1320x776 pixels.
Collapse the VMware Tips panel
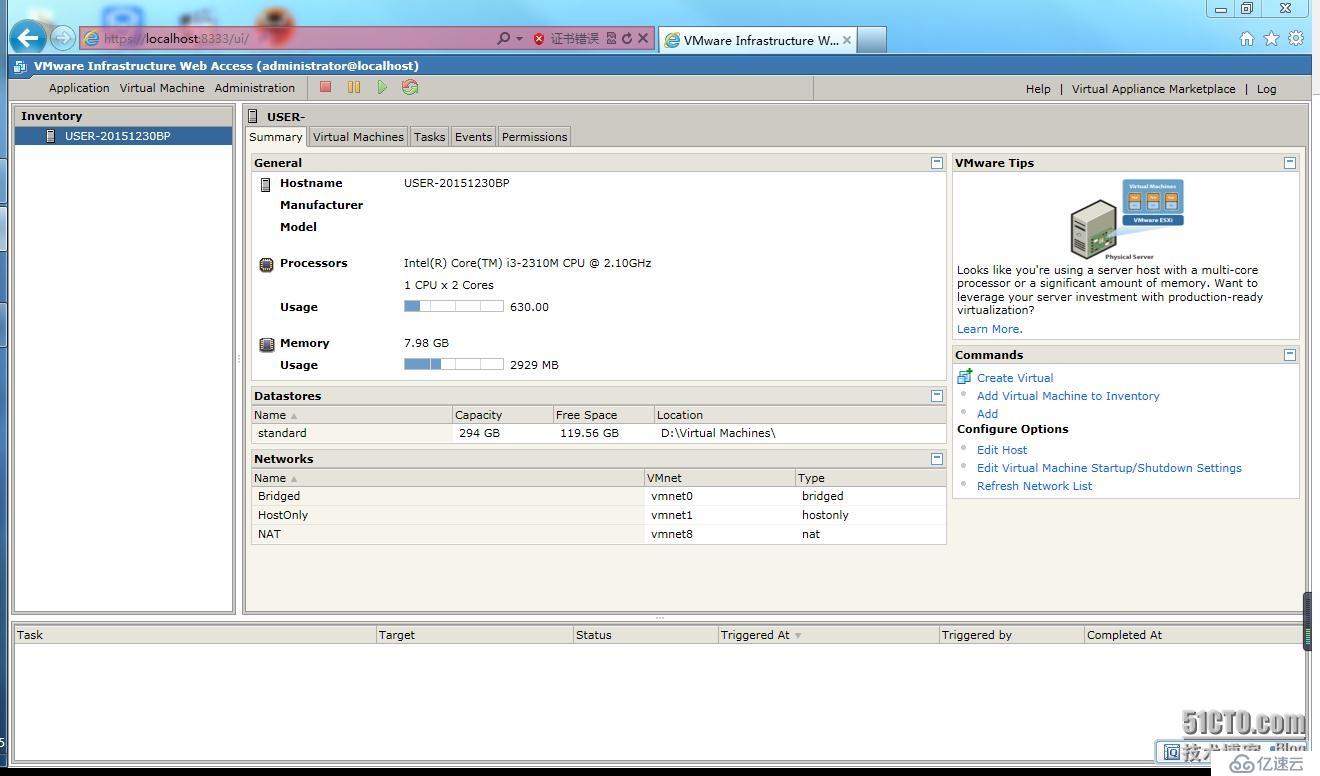(x=1290, y=162)
